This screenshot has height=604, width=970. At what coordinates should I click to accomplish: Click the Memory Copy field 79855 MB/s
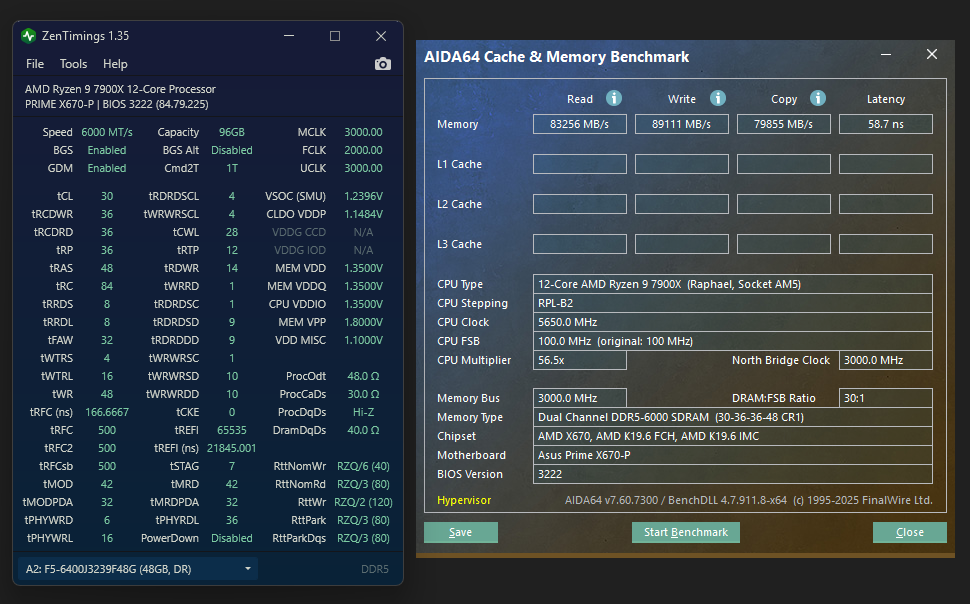(x=784, y=124)
